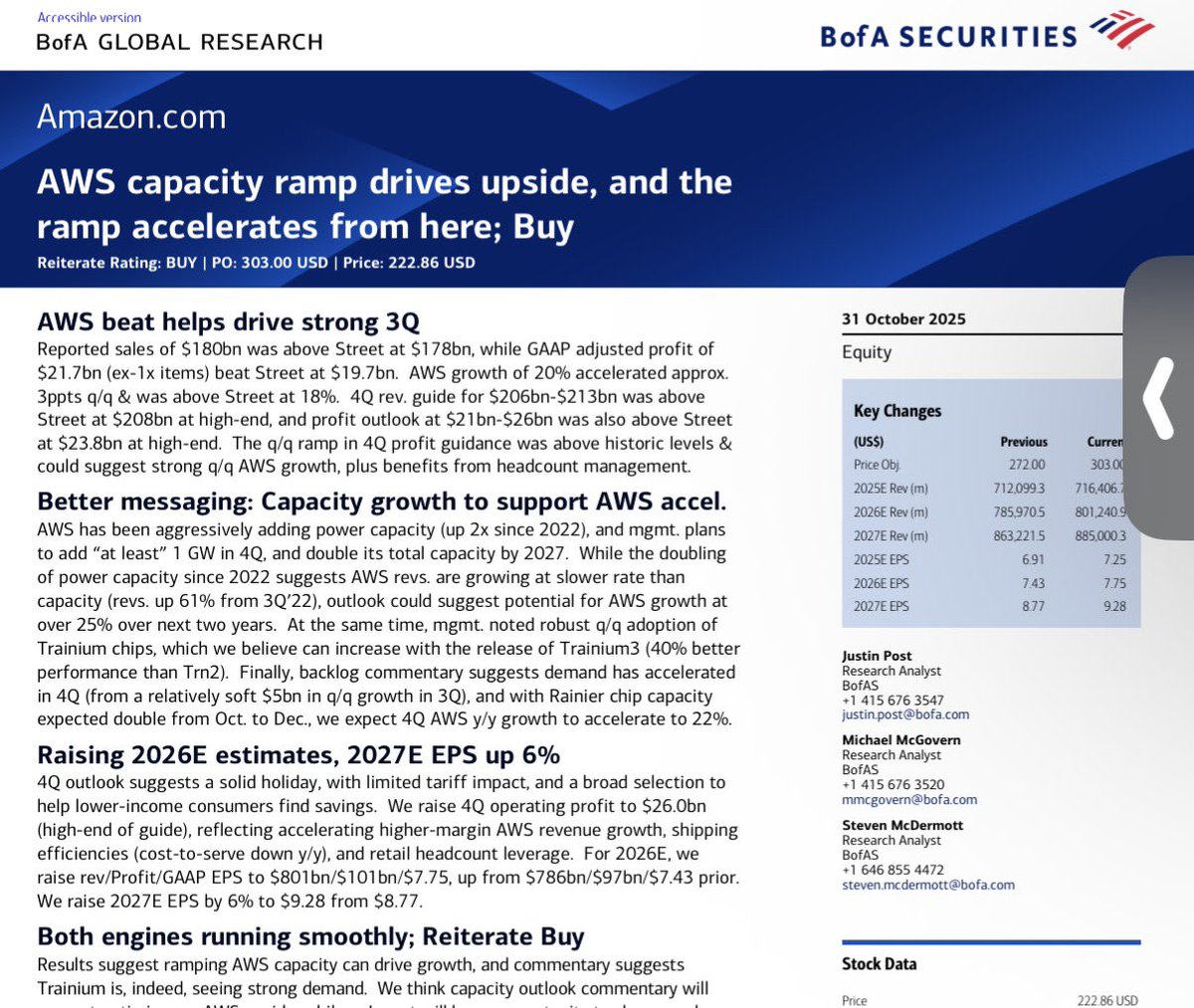Select the 712,099.3 previous revenue value

1018,489
